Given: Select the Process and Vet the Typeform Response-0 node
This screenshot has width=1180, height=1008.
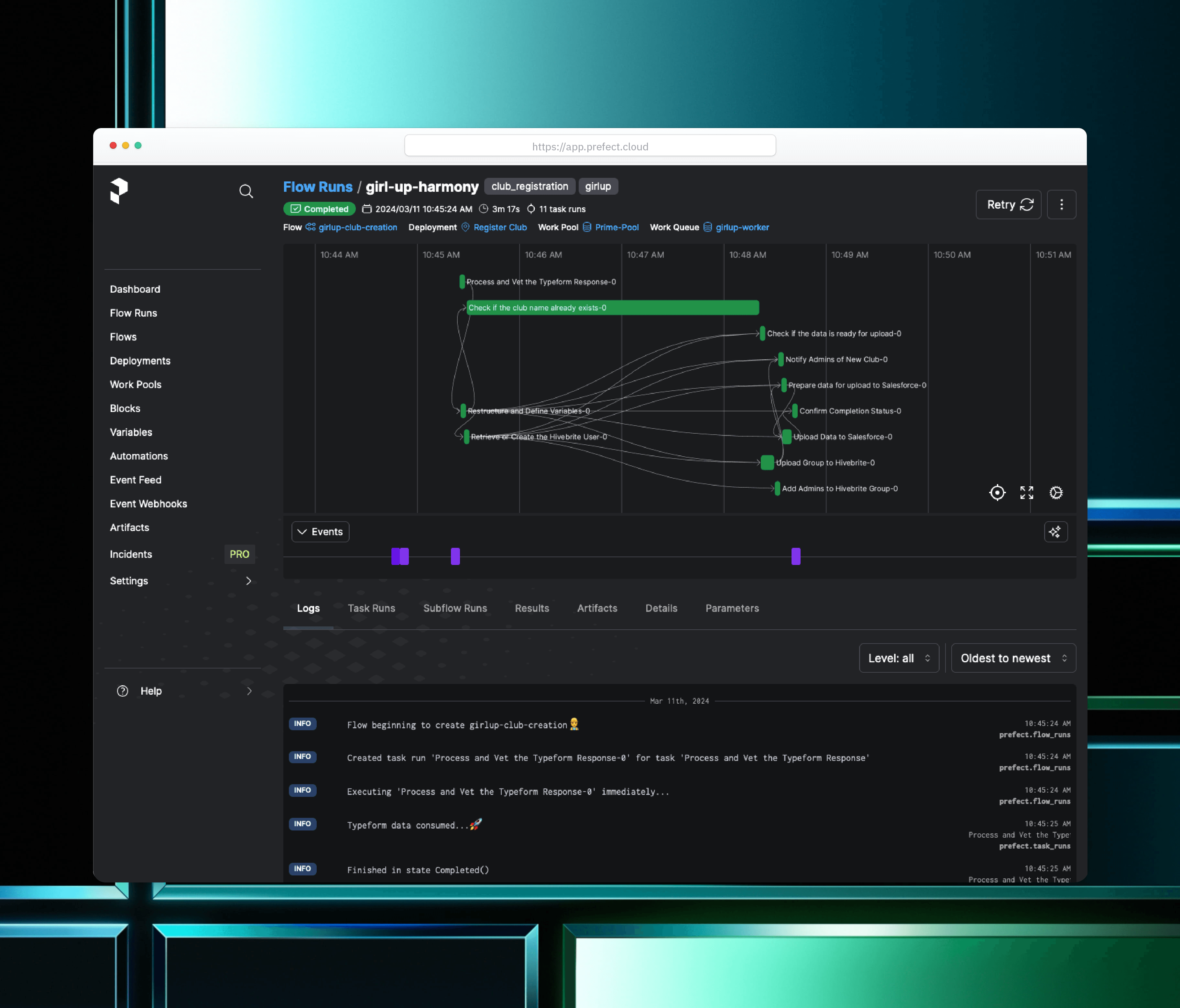Looking at the screenshot, I should 462,281.
